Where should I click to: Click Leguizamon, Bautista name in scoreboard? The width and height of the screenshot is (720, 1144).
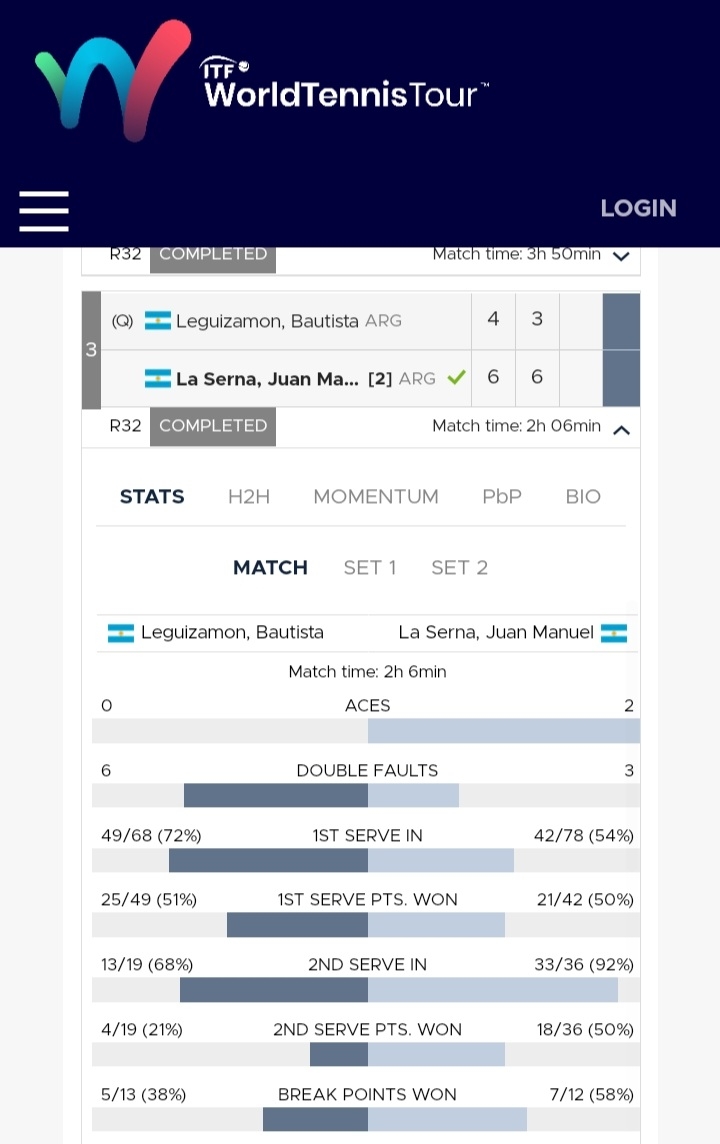267,321
